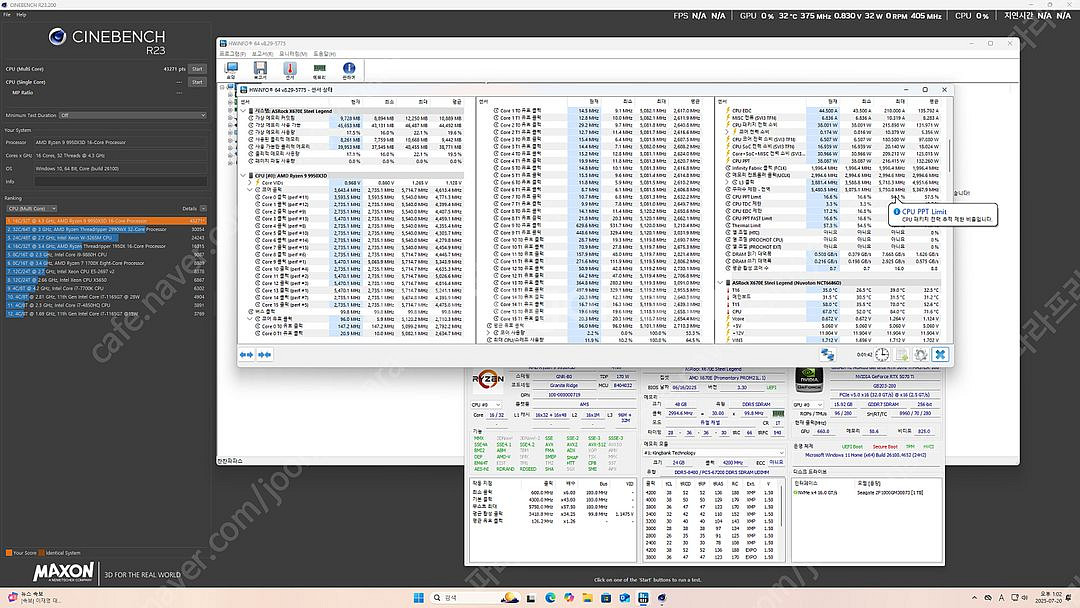The height and width of the screenshot is (608, 1080).
Task: Select the AMD Ryzen 9 9950X3D orange ranking bar
Action: (106, 221)
